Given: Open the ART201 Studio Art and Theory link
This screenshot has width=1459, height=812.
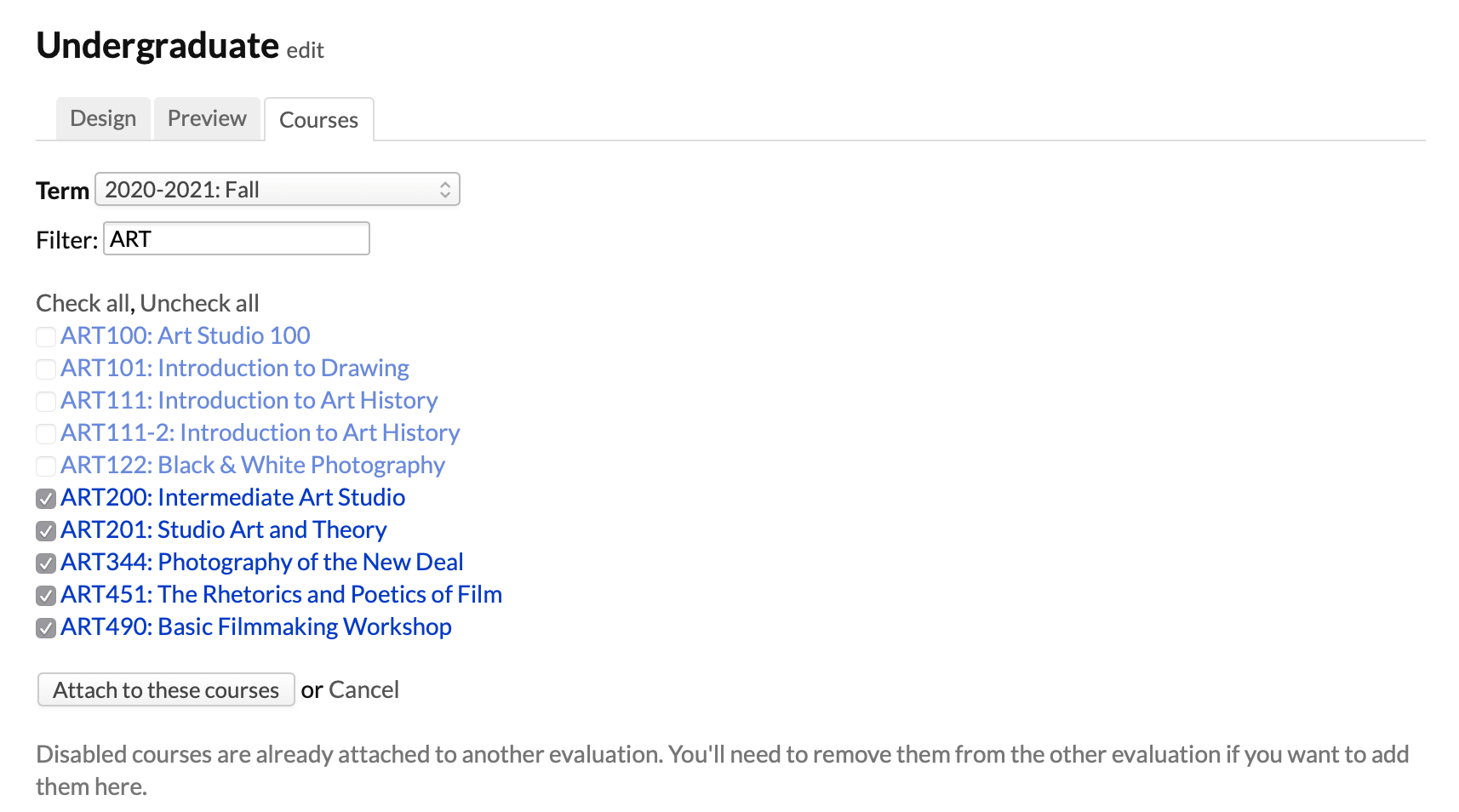Looking at the screenshot, I should pos(223,530).
